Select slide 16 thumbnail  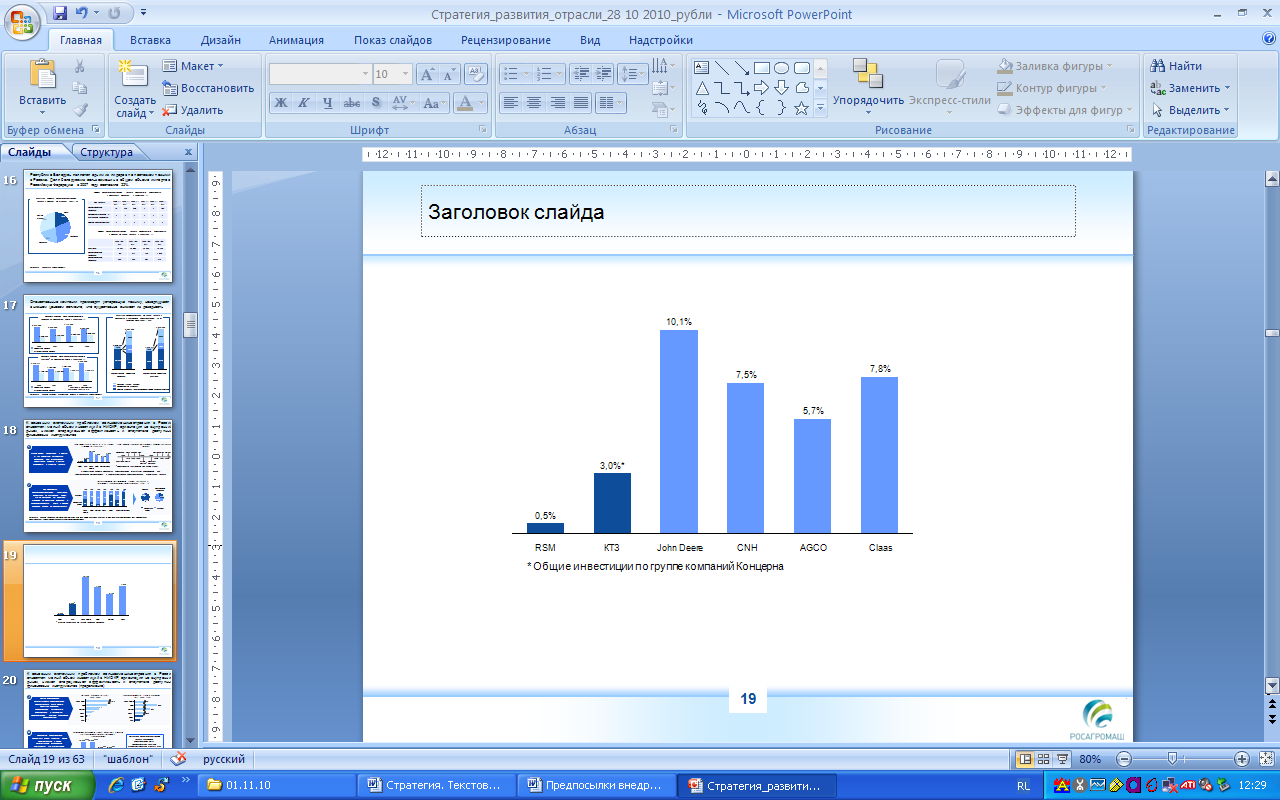coord(98,226)
